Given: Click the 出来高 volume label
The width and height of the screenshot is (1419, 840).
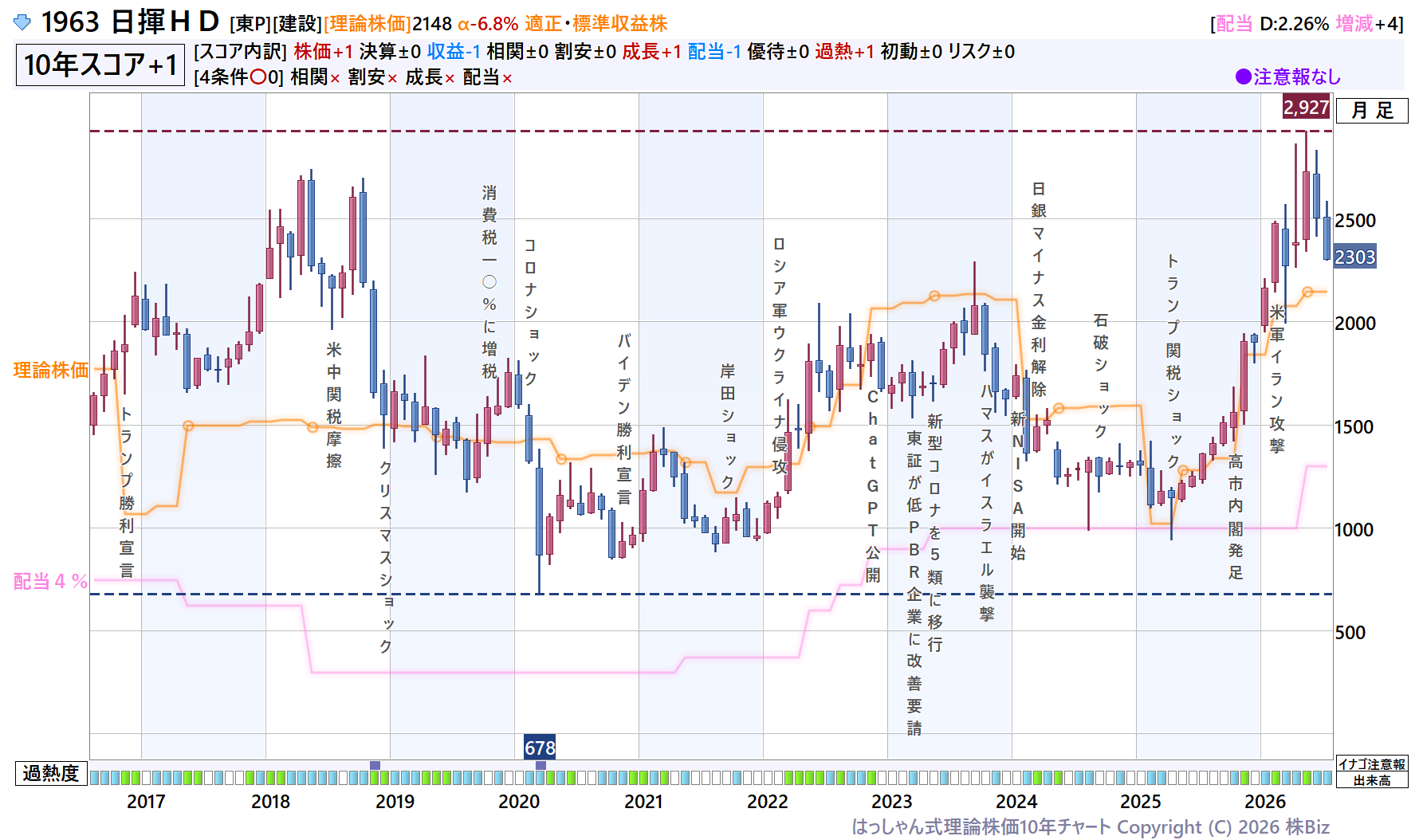Looking at the screenshot, I should tap(1372, 780).
